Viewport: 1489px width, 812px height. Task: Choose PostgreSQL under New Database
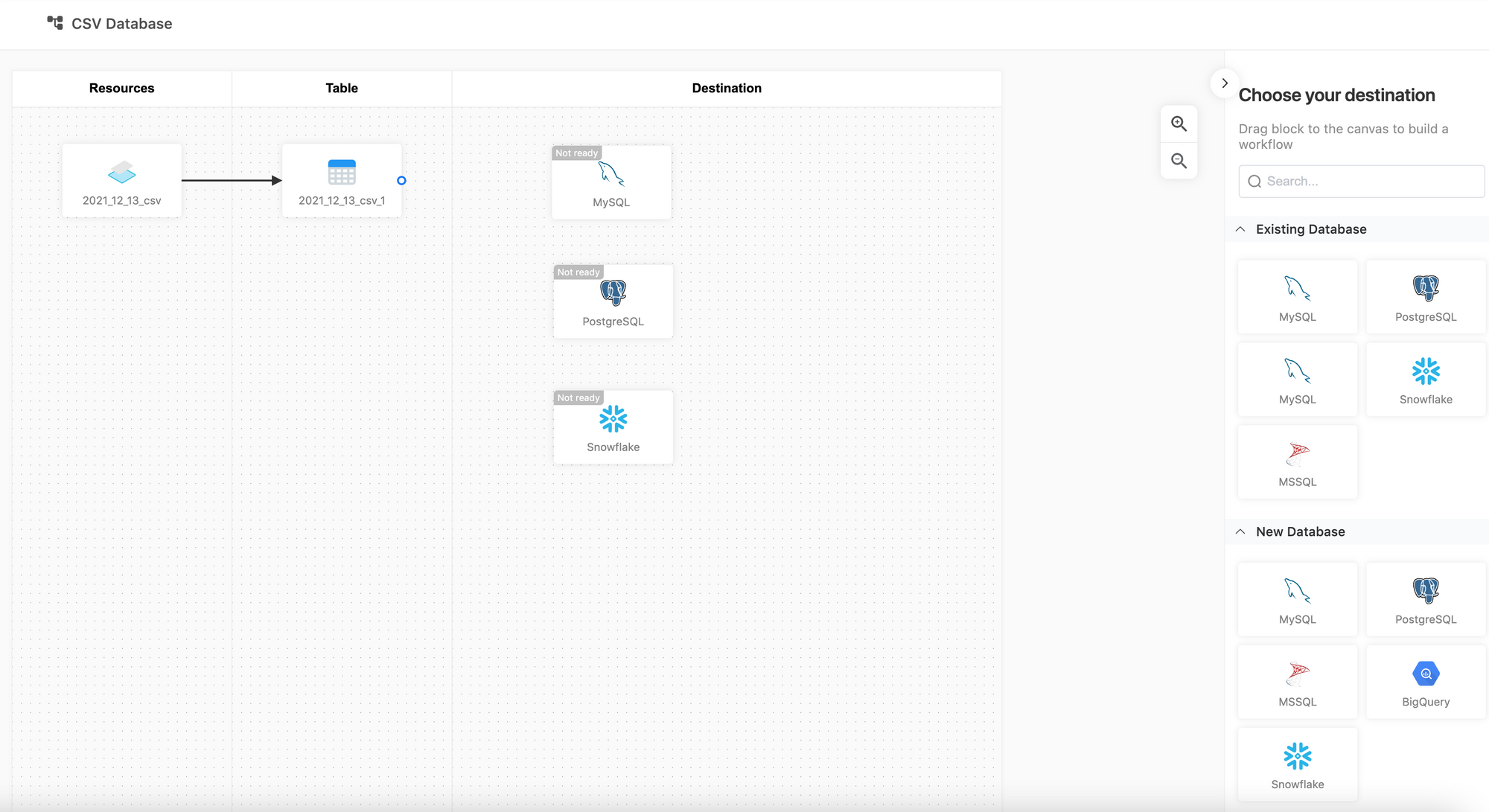pyautogui.click(x=1425, y=600)
